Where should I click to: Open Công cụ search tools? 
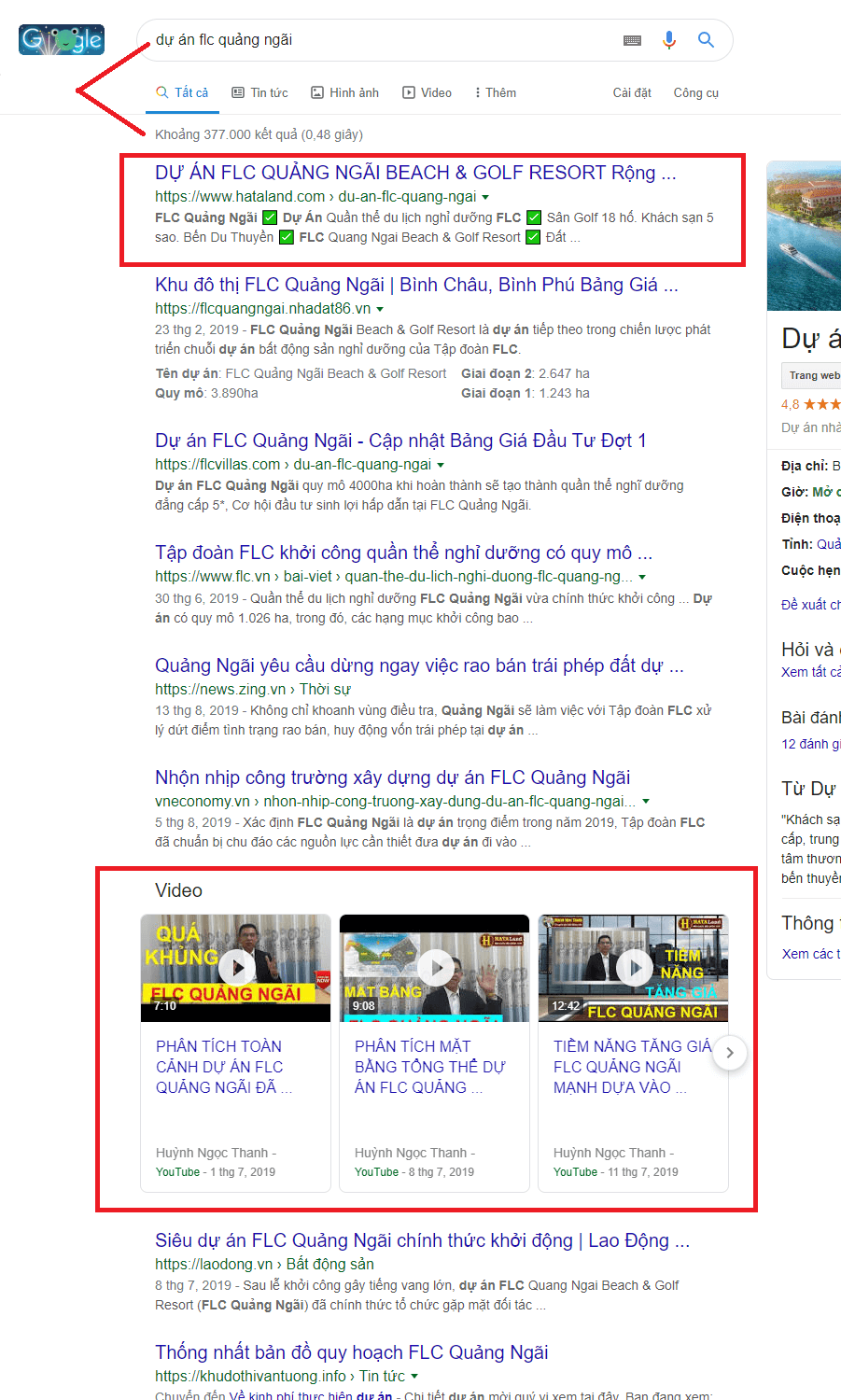click(x=695, y=92)
